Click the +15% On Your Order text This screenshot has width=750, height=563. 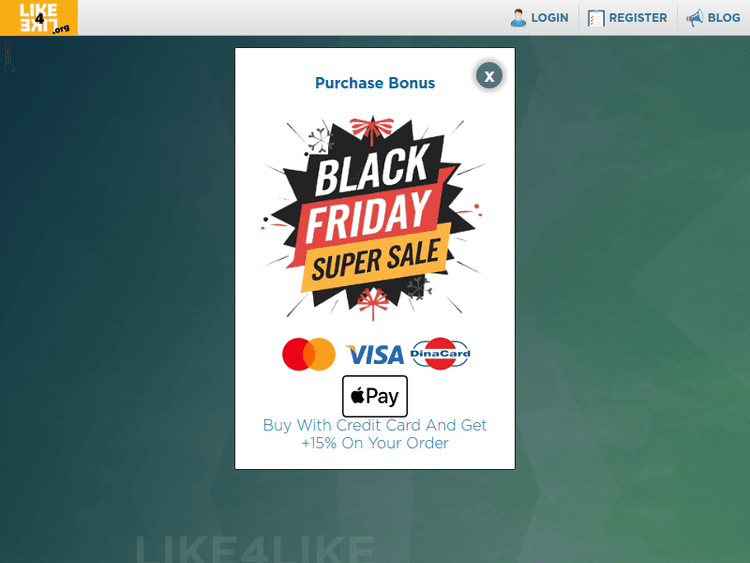(375, 443)
